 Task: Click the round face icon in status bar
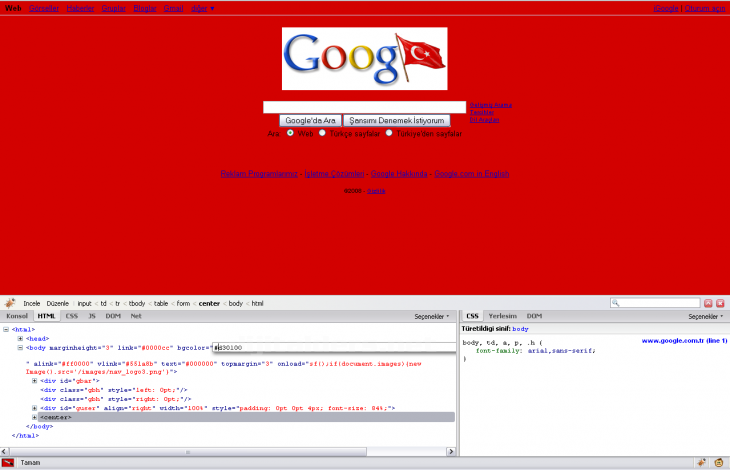pyautogui.click(x=719, y=463)
